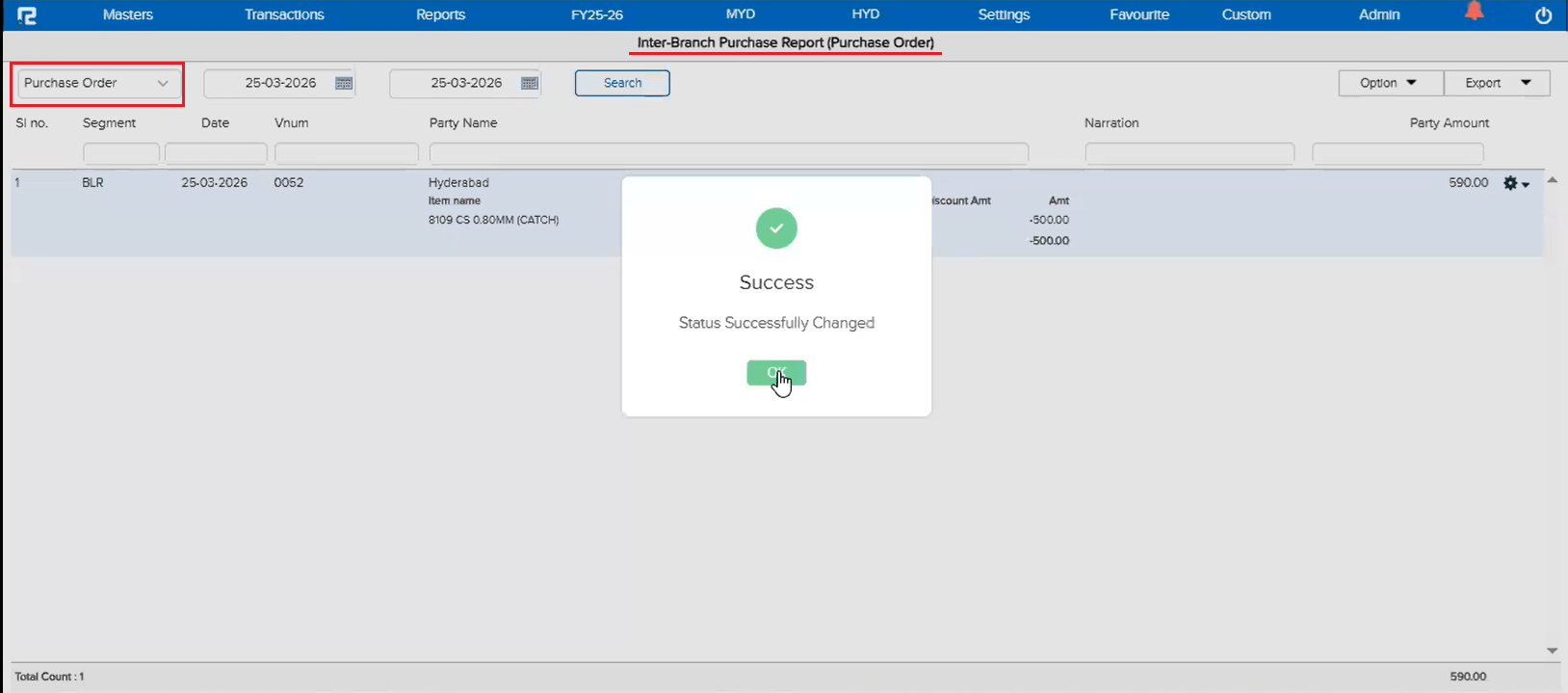The height and width of the screenshot is (693, 1568).
Task: Click the Party Name filter field
Action: (x=728, y=153)
